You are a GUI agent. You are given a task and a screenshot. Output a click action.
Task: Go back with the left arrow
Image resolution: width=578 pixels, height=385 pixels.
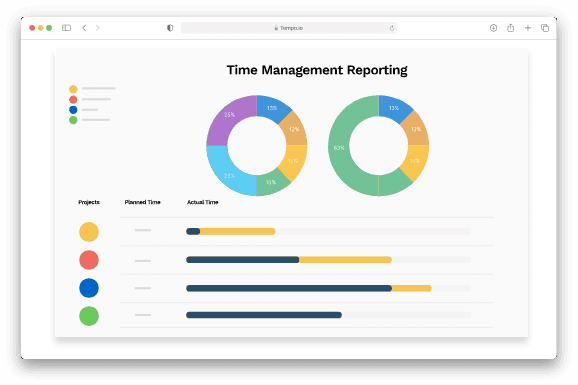(x=84, y=28)
